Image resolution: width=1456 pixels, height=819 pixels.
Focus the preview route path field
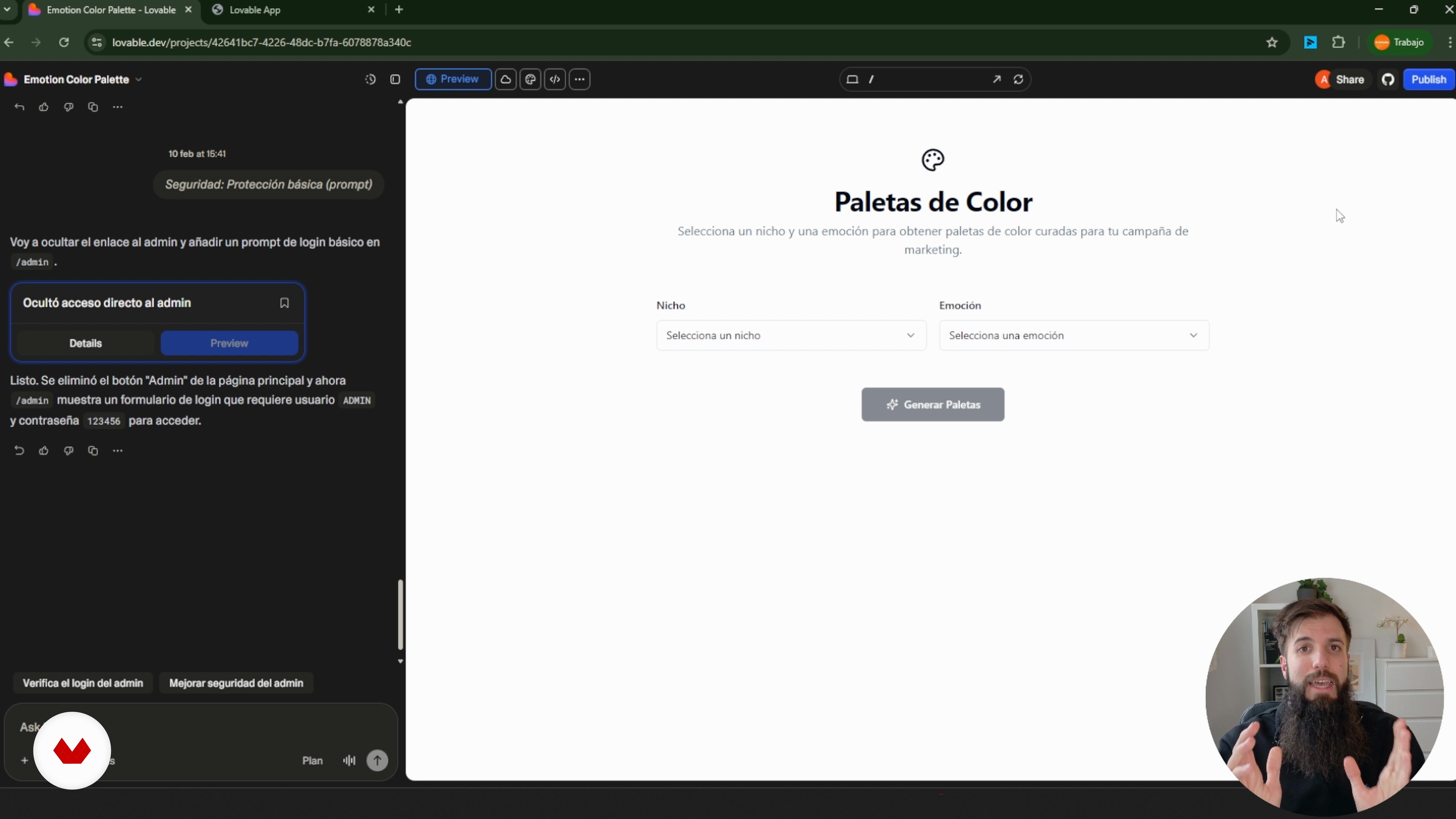(927, 80)
